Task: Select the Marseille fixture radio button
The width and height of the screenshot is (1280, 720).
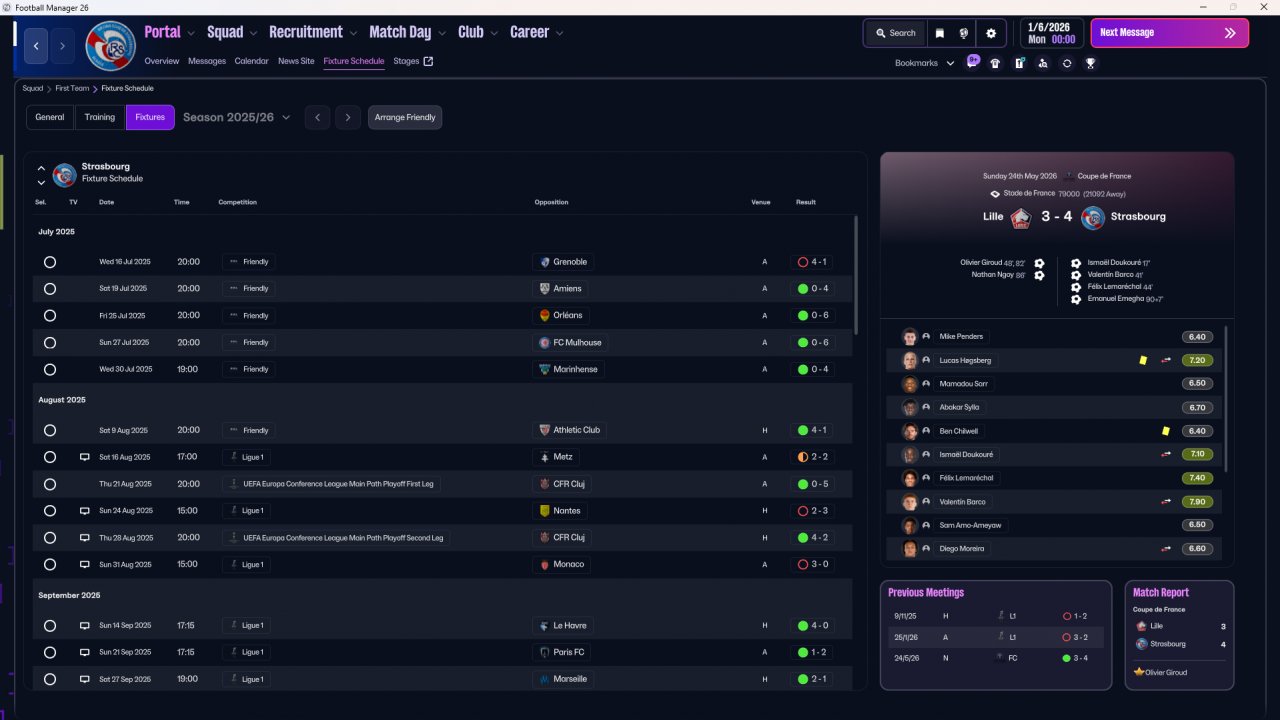Action: tap(50, 680)
